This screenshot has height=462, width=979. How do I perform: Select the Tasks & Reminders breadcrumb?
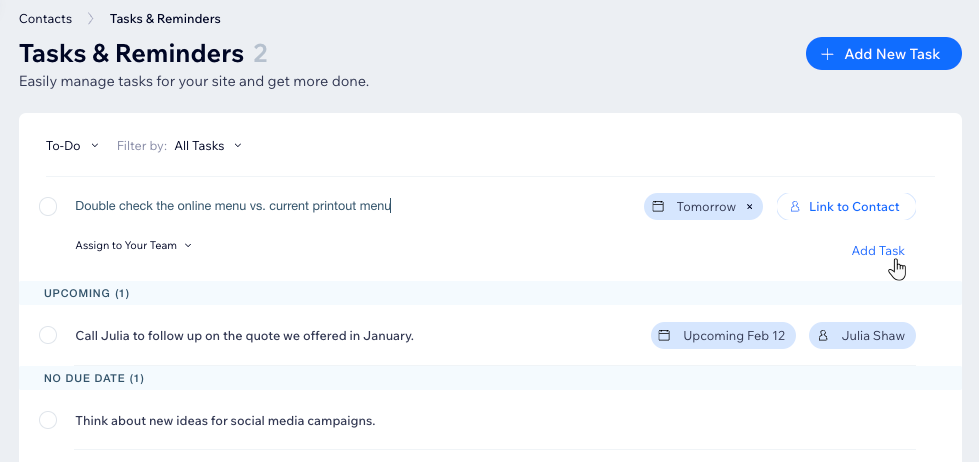tap(165, 19)
